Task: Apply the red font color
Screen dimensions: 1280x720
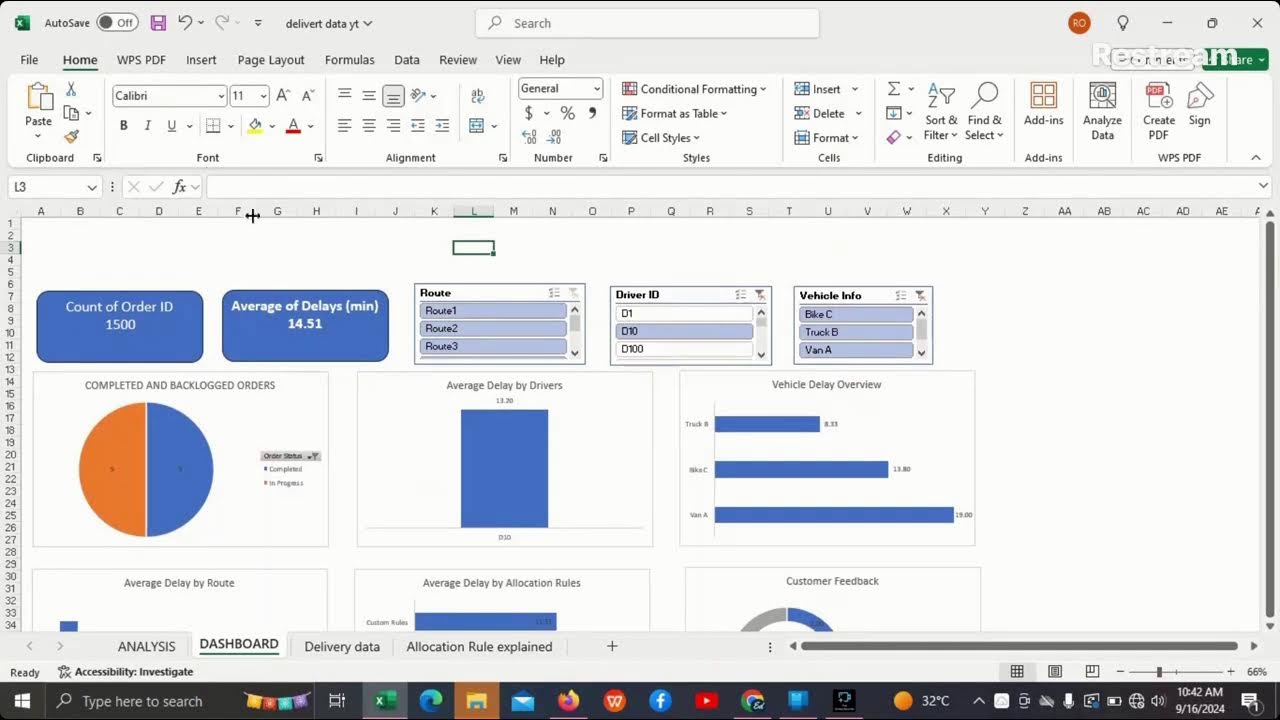Action: [x=293, y=126]
